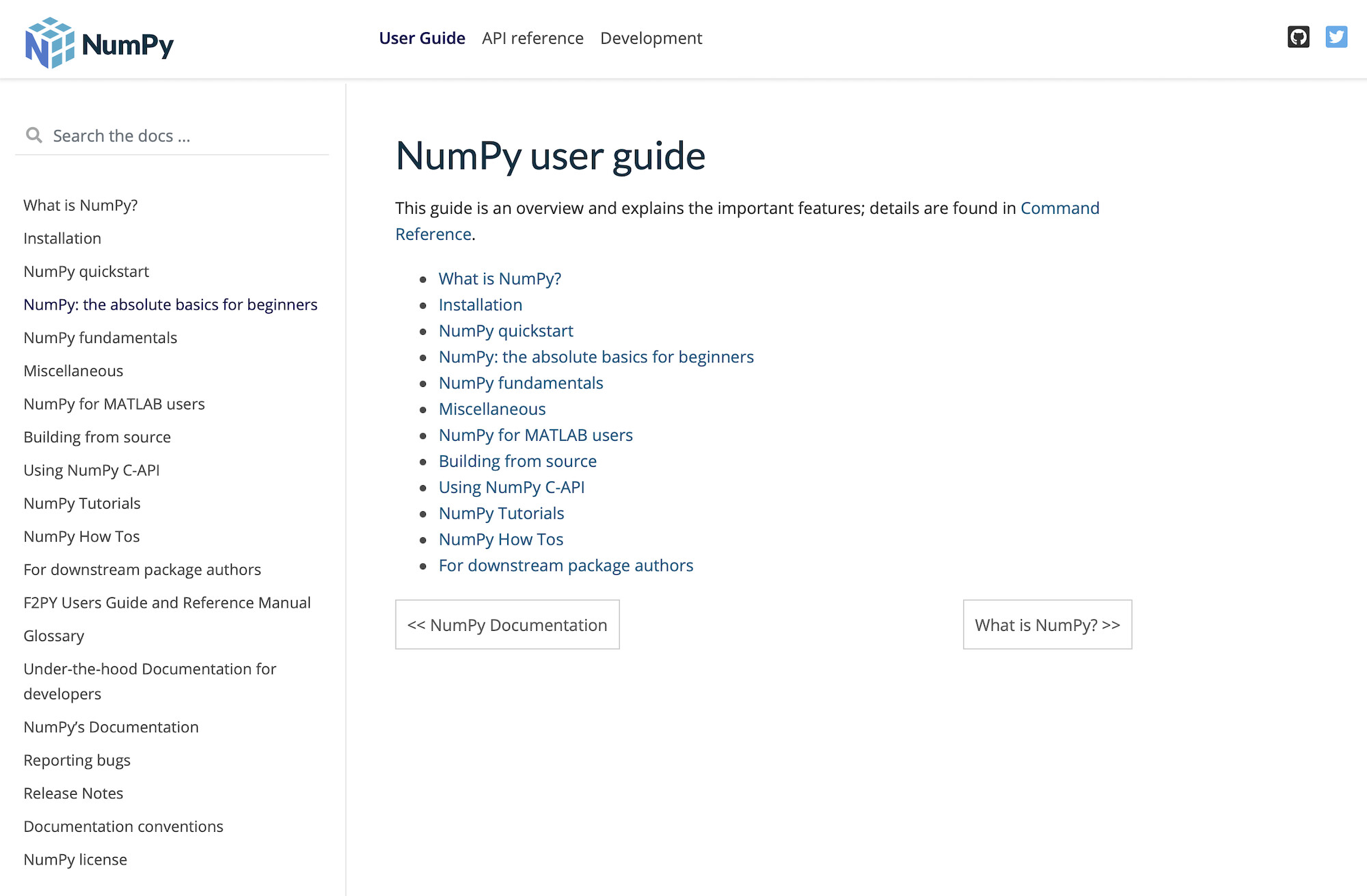1367x896 pixels.
Task: Open the GitHub icon link
Action: point(1298,37)
